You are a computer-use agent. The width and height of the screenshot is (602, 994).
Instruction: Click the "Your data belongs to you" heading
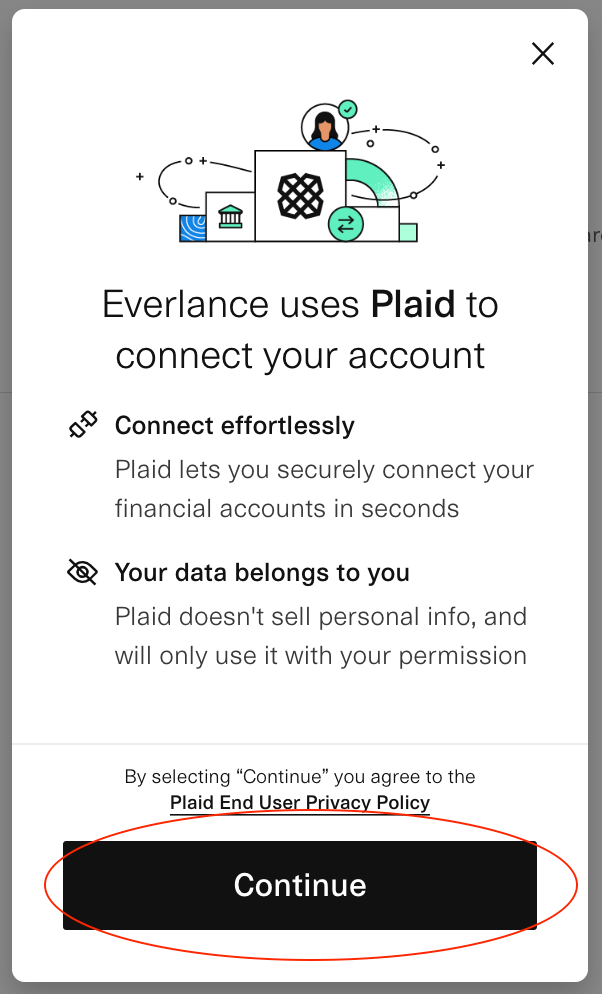point(262,573)
